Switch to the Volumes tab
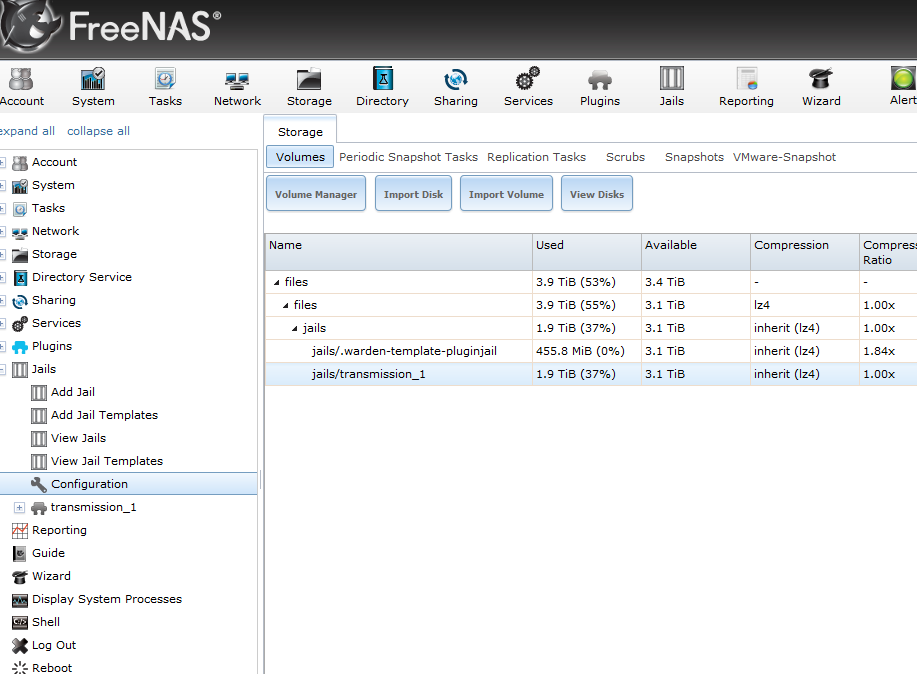Image resolution: width=917 pixels, height=674 pixels. tap(300, 157)
